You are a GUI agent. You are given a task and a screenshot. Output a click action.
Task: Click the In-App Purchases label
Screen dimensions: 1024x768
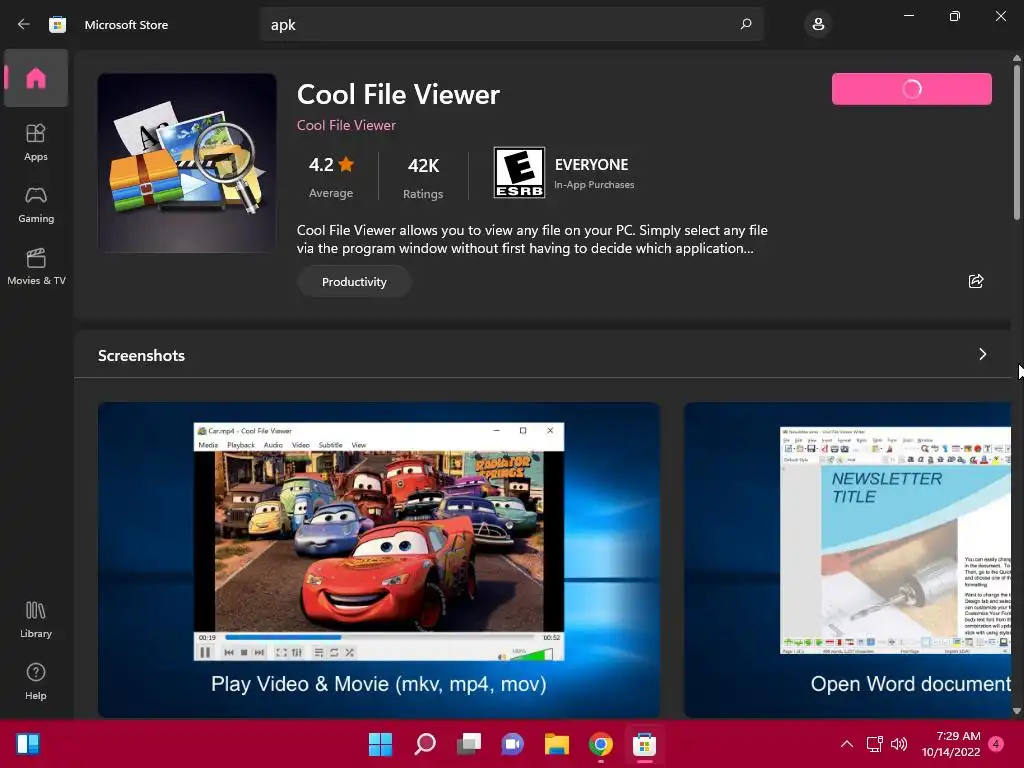pos(594,185)
